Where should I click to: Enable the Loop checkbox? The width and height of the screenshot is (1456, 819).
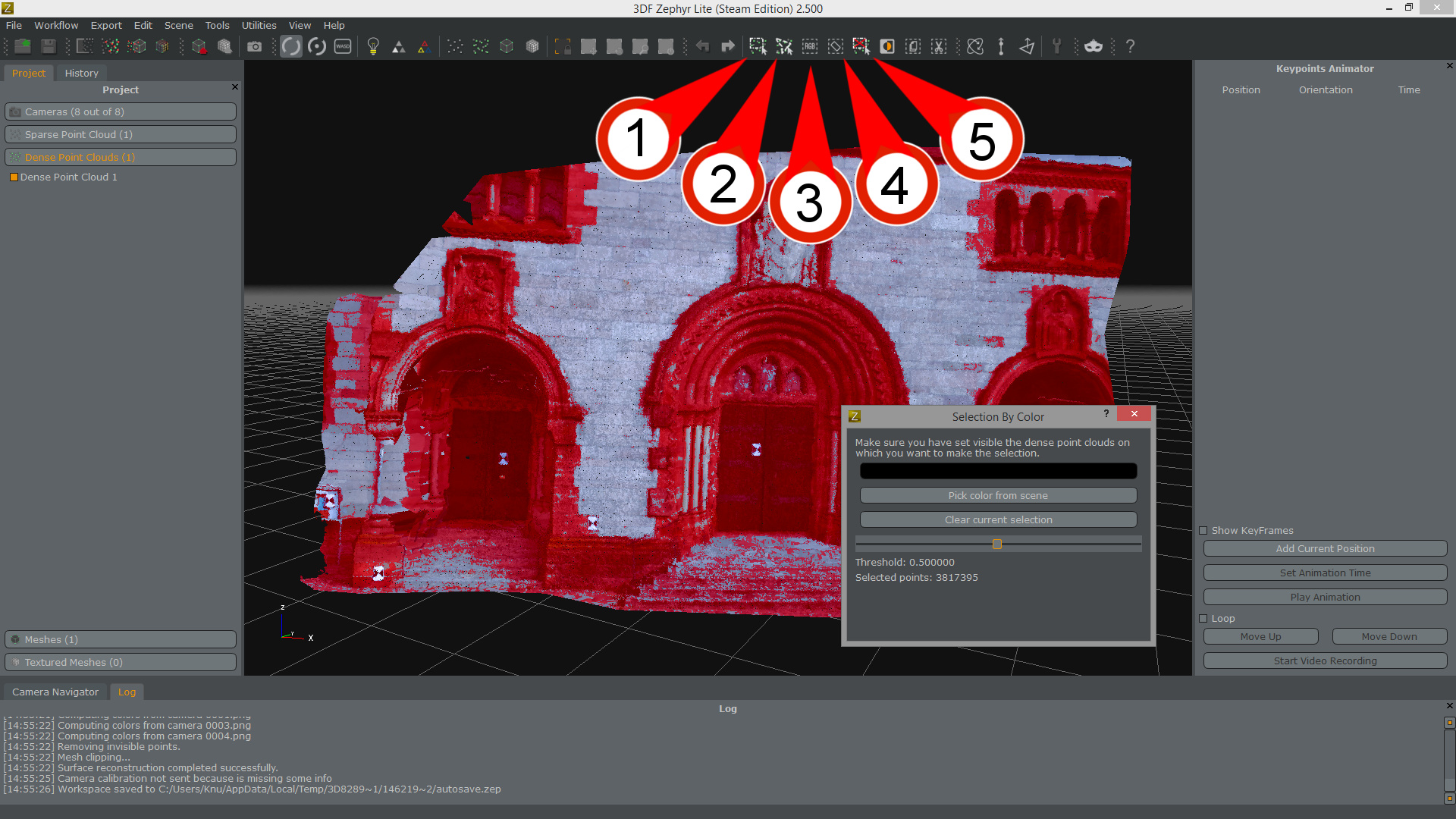pyautogui.click(x=1203, y=619)
